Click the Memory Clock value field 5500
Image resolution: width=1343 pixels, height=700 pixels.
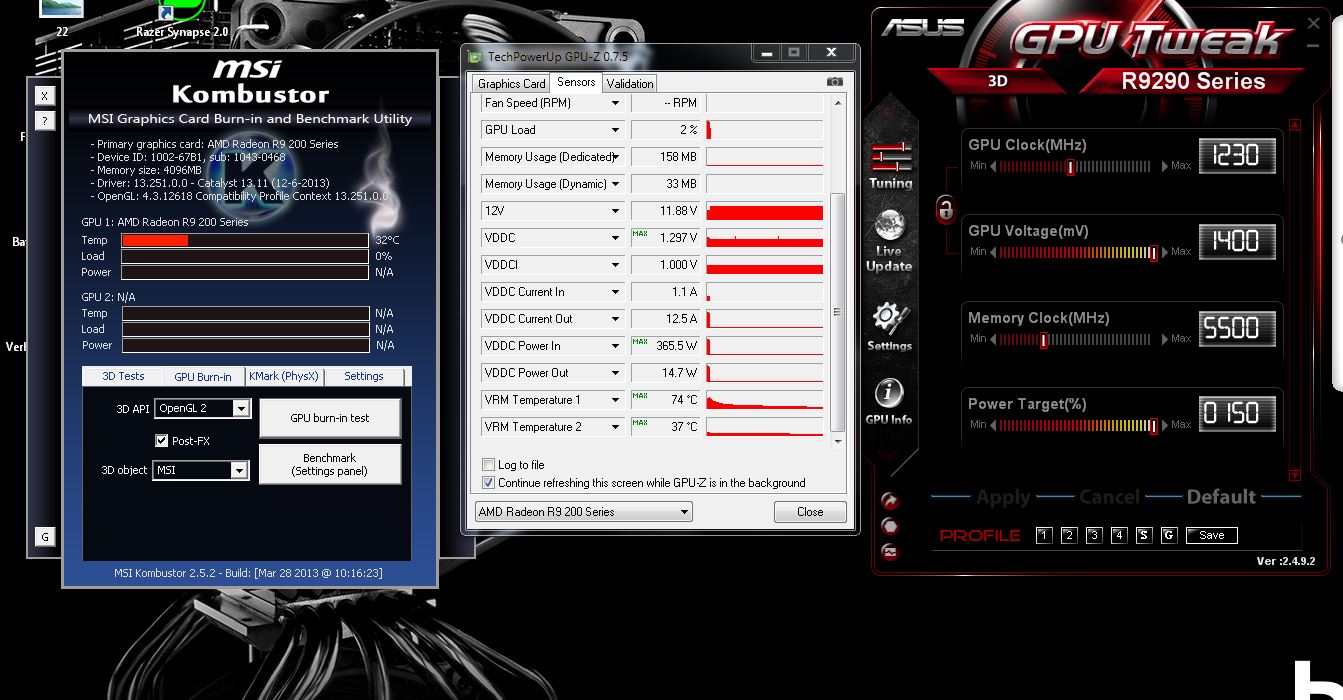click(x=1237, y=328)
